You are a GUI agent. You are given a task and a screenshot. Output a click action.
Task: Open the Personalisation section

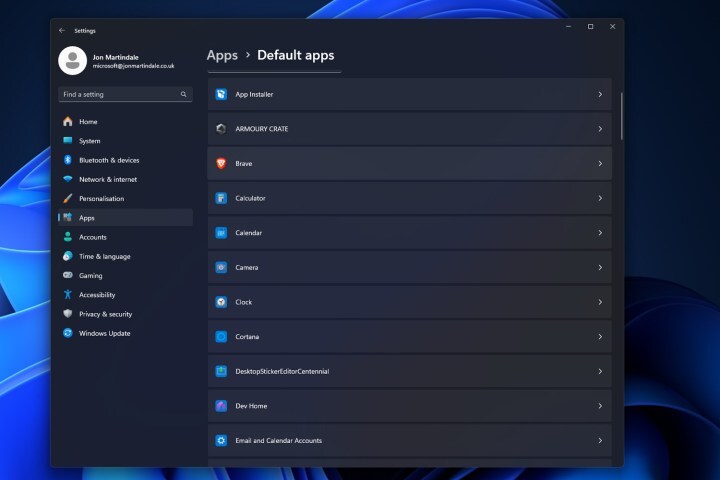(125, 198)
